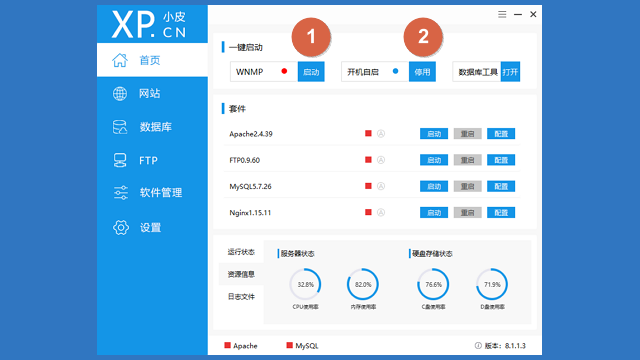Click the D drive 71.9% gauge

[492, 284]
